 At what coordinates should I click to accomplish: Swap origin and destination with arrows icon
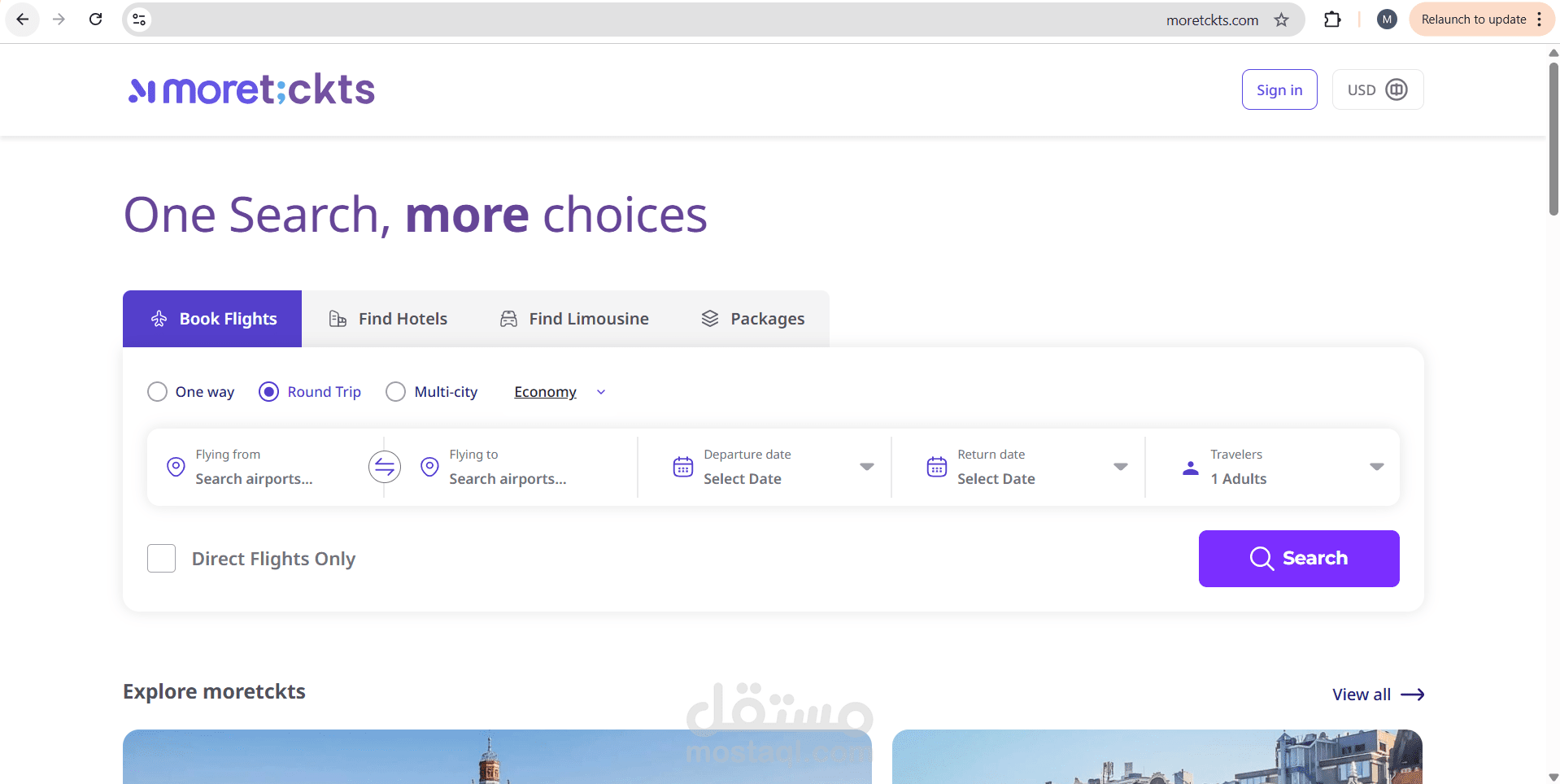click(385, 467)
